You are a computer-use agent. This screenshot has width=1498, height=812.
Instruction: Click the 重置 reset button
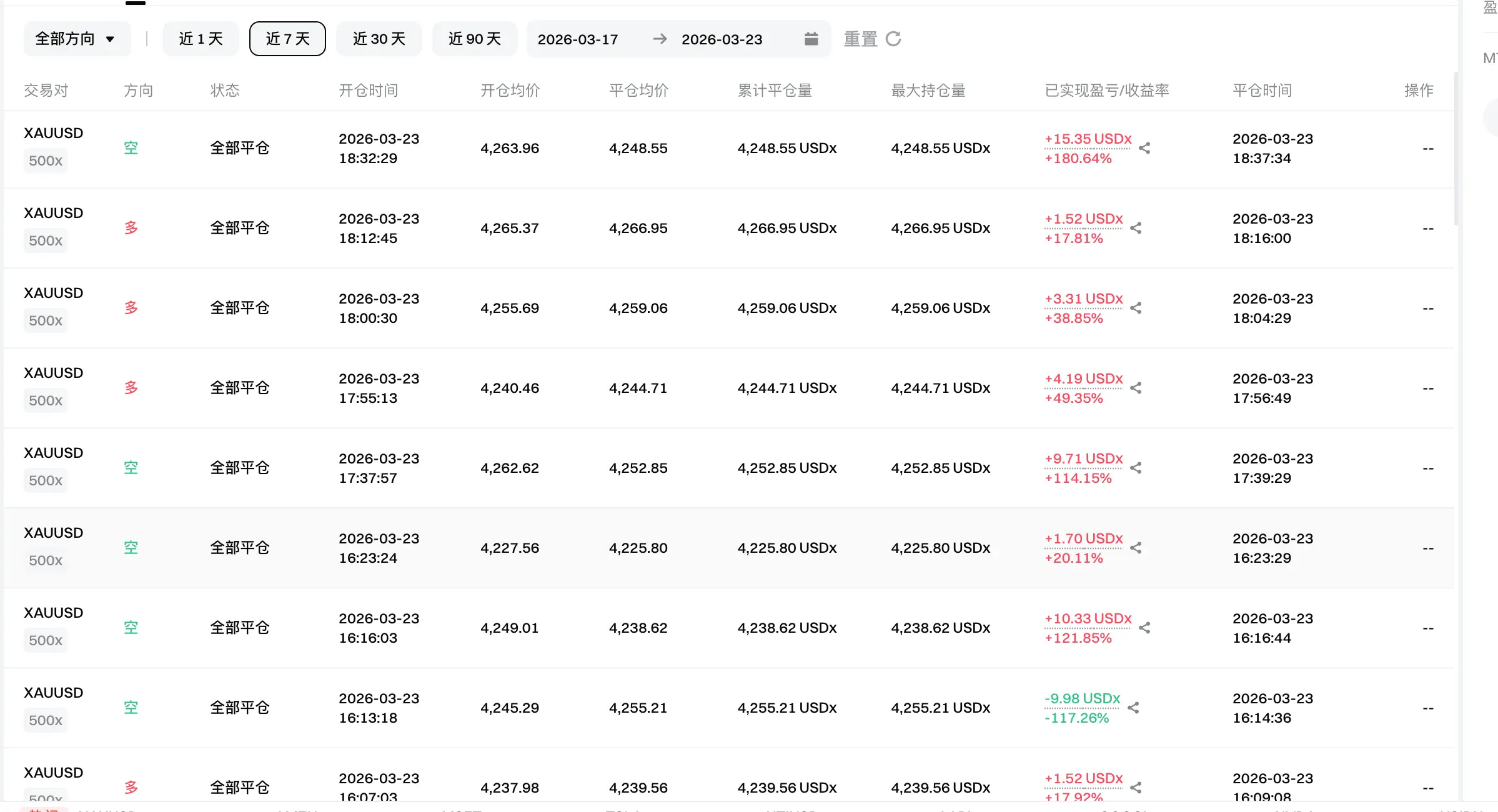tap(861, 39)
